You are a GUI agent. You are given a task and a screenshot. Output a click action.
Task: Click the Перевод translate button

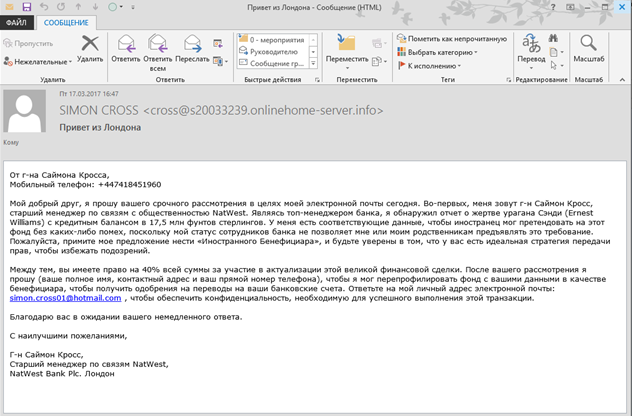[531, 52]
